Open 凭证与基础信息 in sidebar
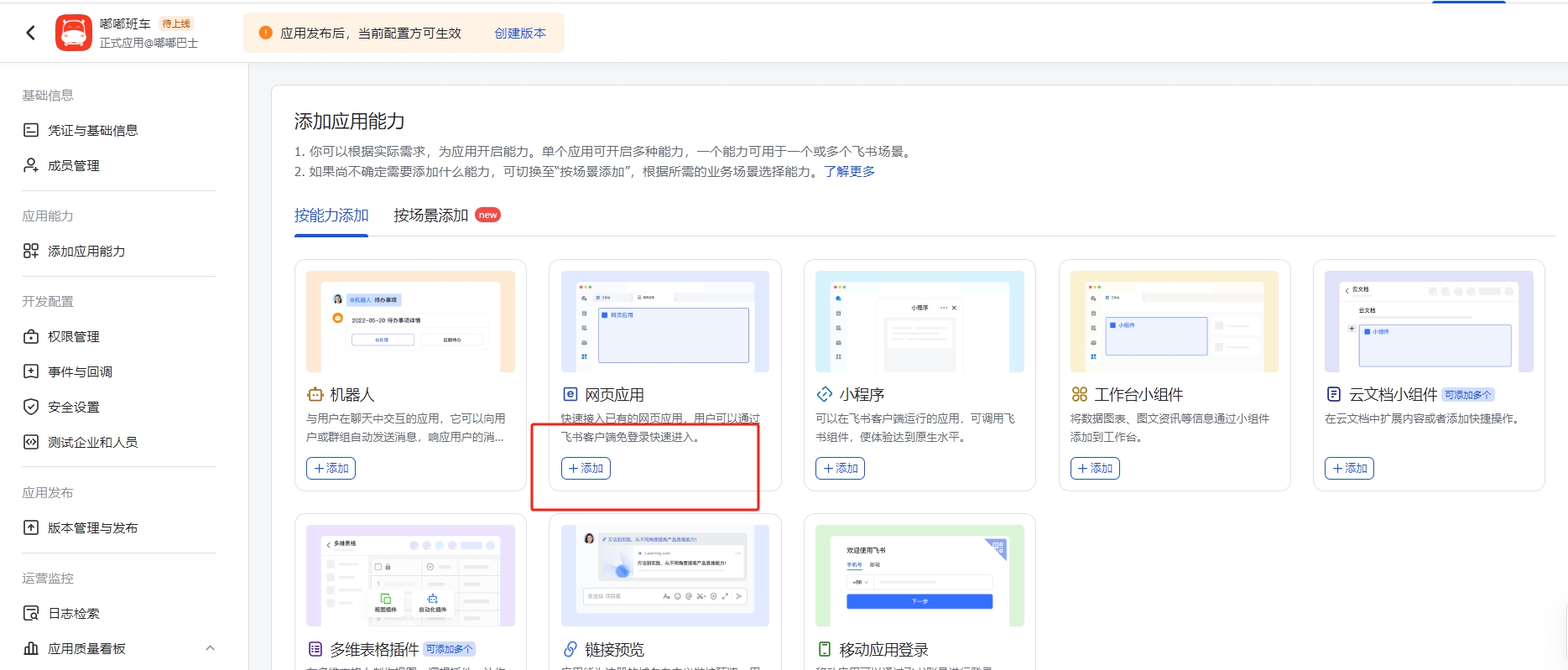The height and width of the screenshot is (670, 1568). click(x=92, y=130)
